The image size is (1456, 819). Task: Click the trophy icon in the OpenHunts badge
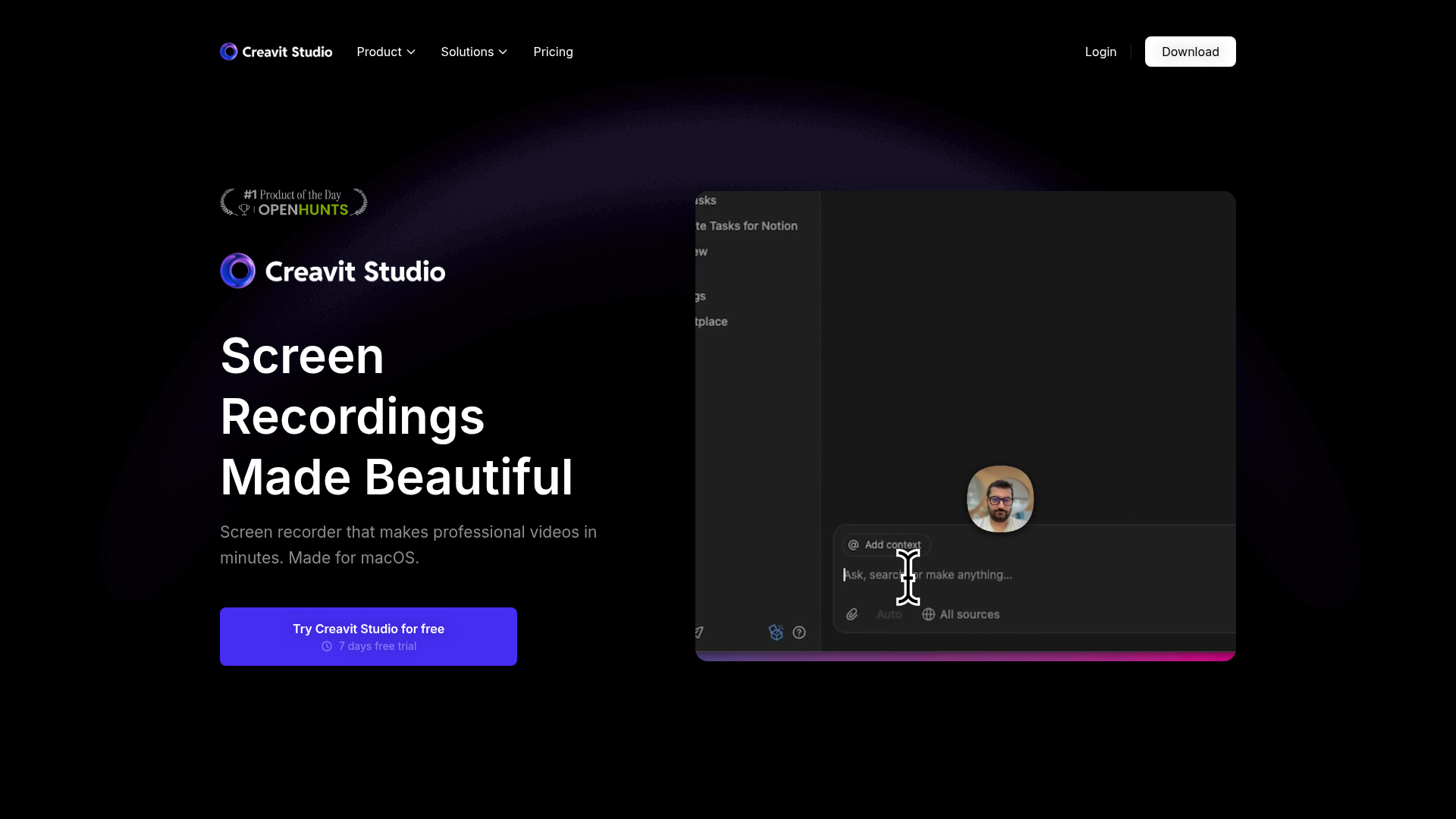click(x=244, y=210)
